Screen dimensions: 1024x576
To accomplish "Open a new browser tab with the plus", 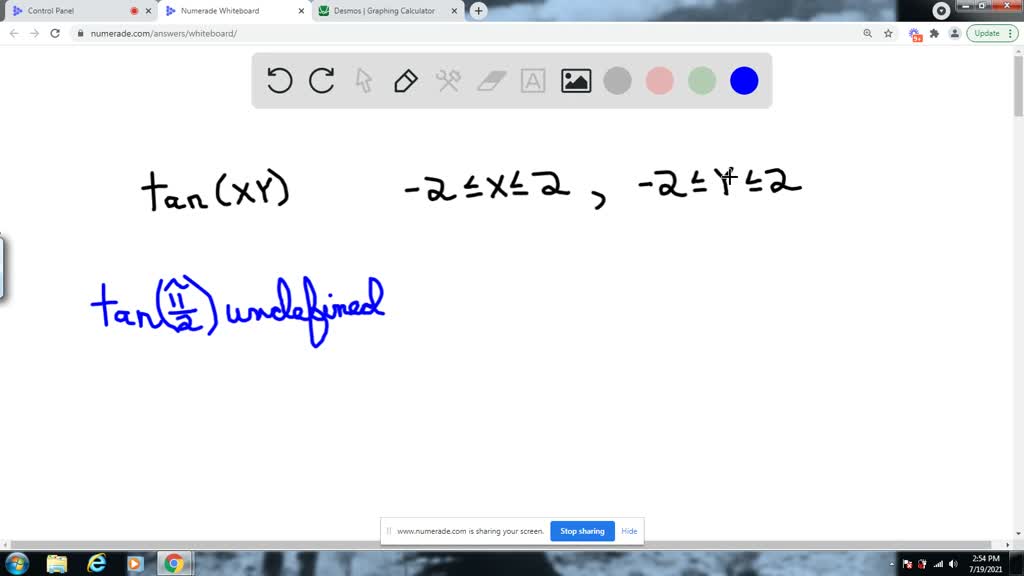I will [478, 12].
